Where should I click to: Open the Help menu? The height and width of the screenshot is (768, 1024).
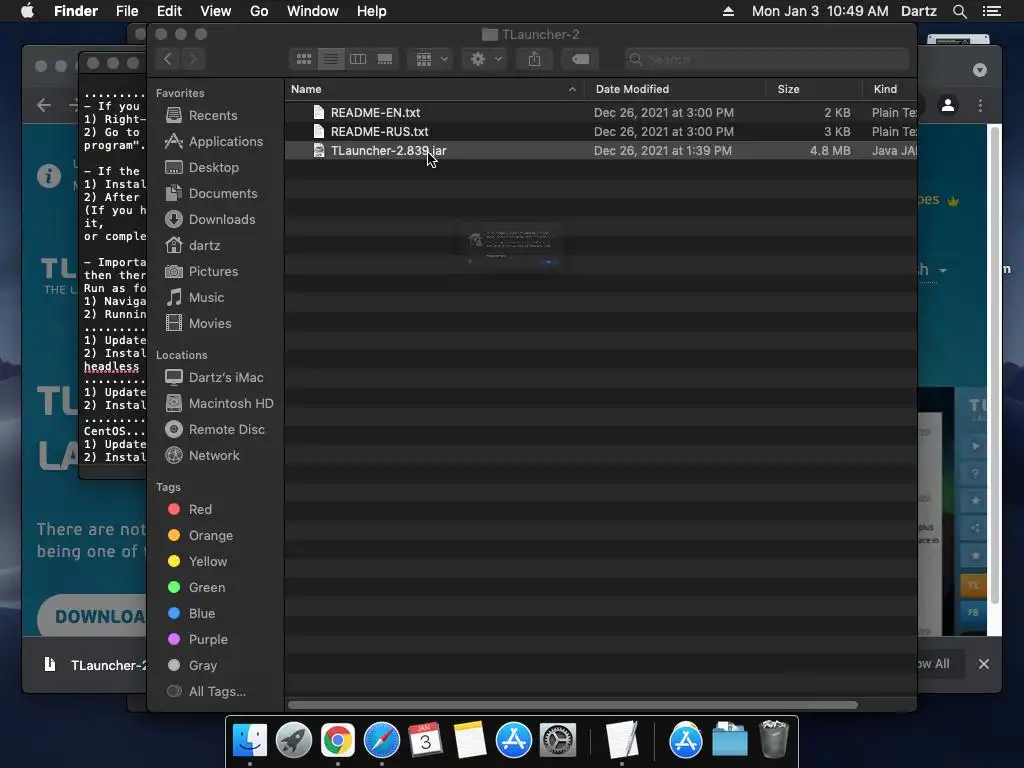point(372,11)
